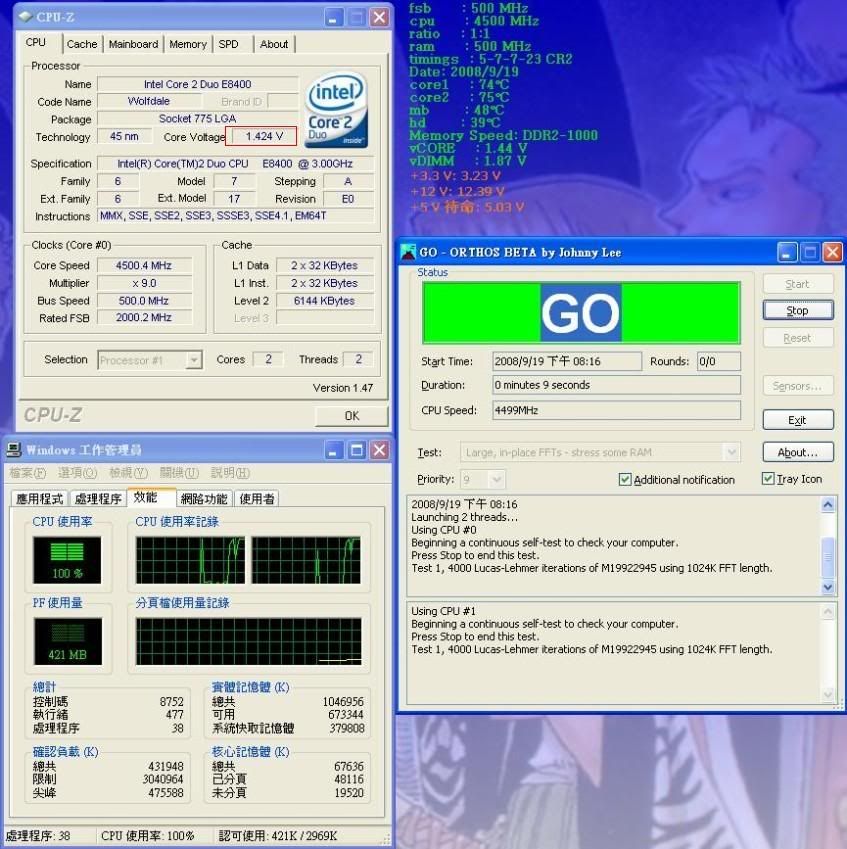Click the ORTHOS title bar icon

point(408,252)
